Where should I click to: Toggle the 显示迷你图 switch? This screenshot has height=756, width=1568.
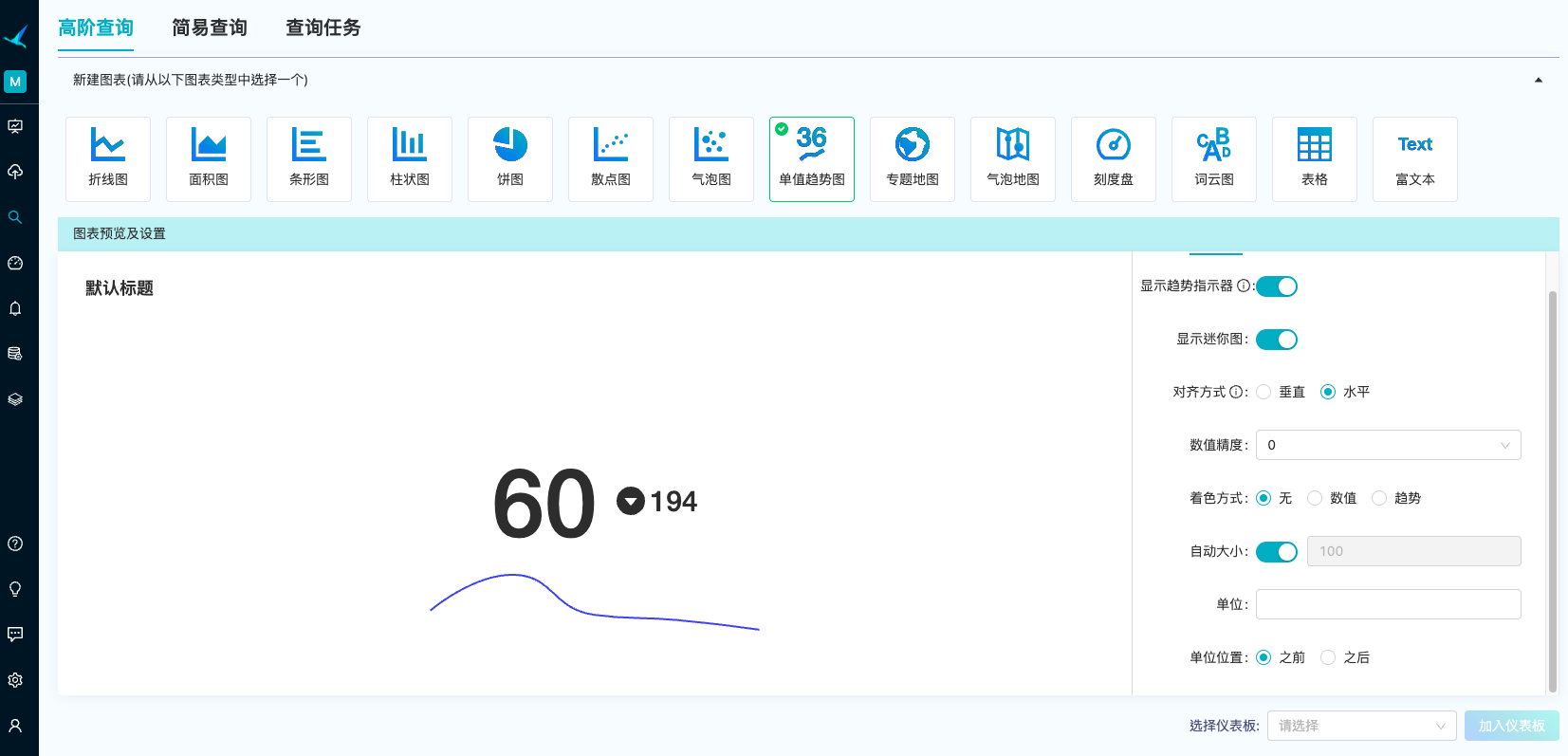pyautogui.click(x=1277, y=340)
